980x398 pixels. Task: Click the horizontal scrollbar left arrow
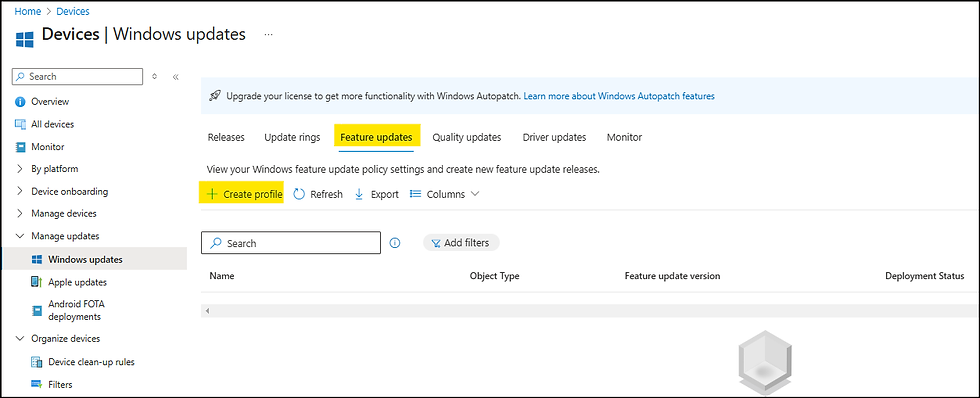[x=207, y=311]
